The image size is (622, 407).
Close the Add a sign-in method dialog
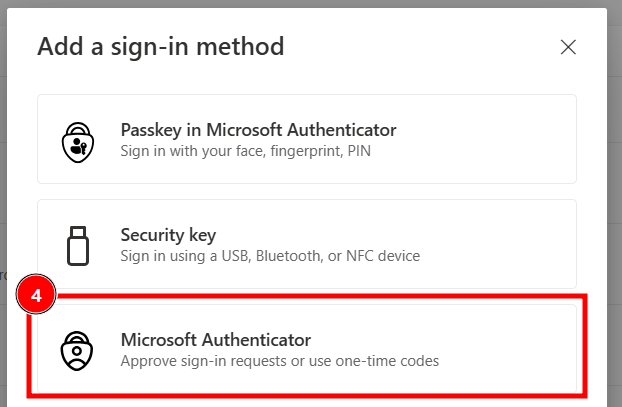click(568, 47)
